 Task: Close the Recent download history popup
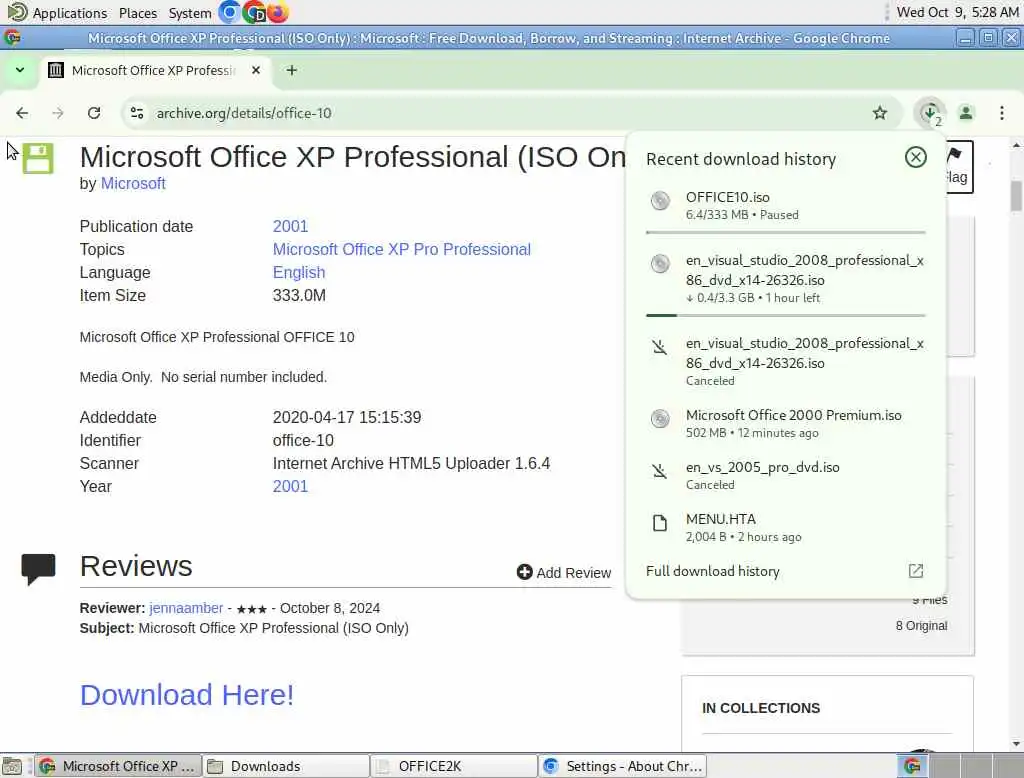click(x=916, y=157)
